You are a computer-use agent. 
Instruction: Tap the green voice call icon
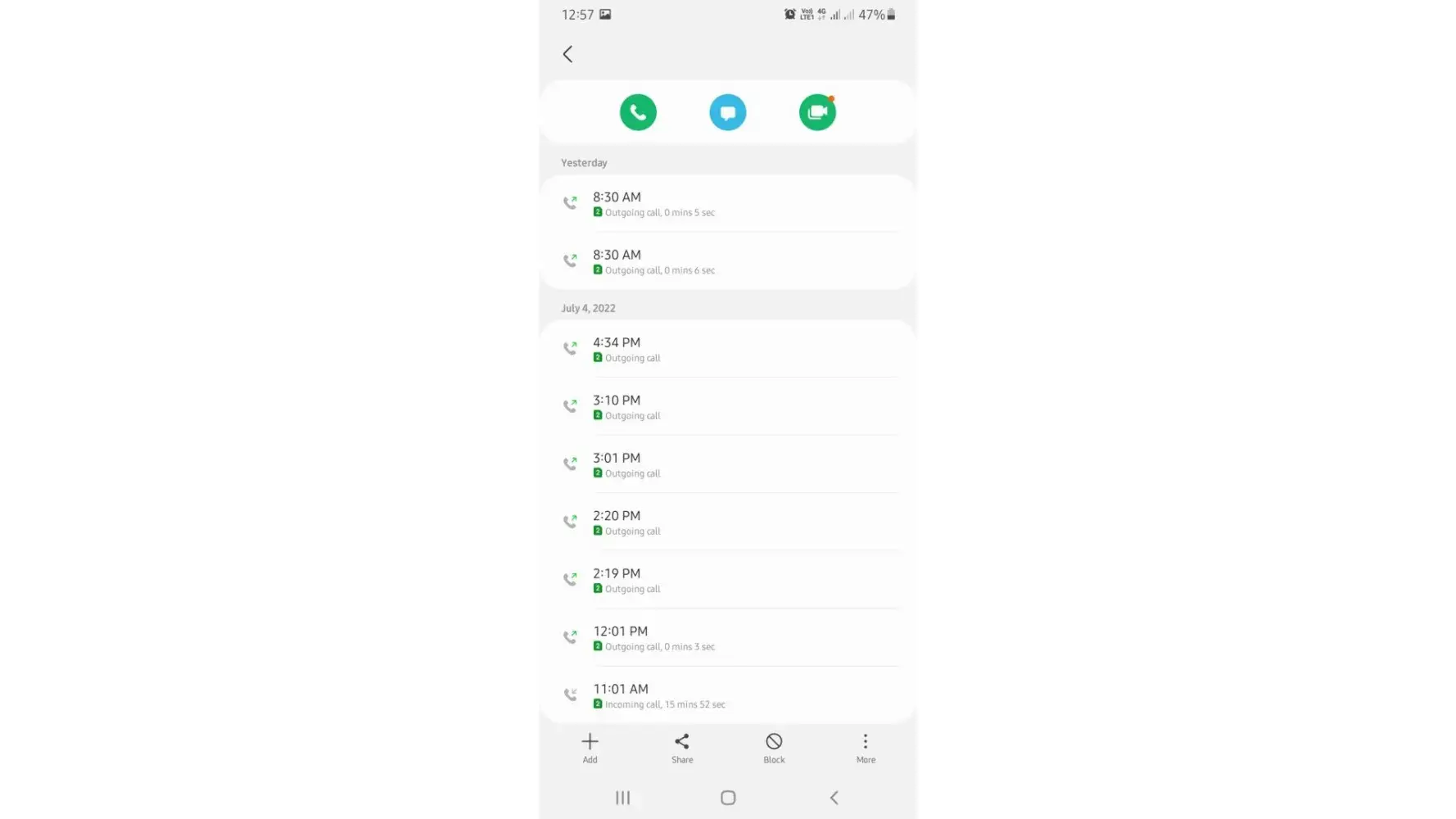(x=638, y=112)
